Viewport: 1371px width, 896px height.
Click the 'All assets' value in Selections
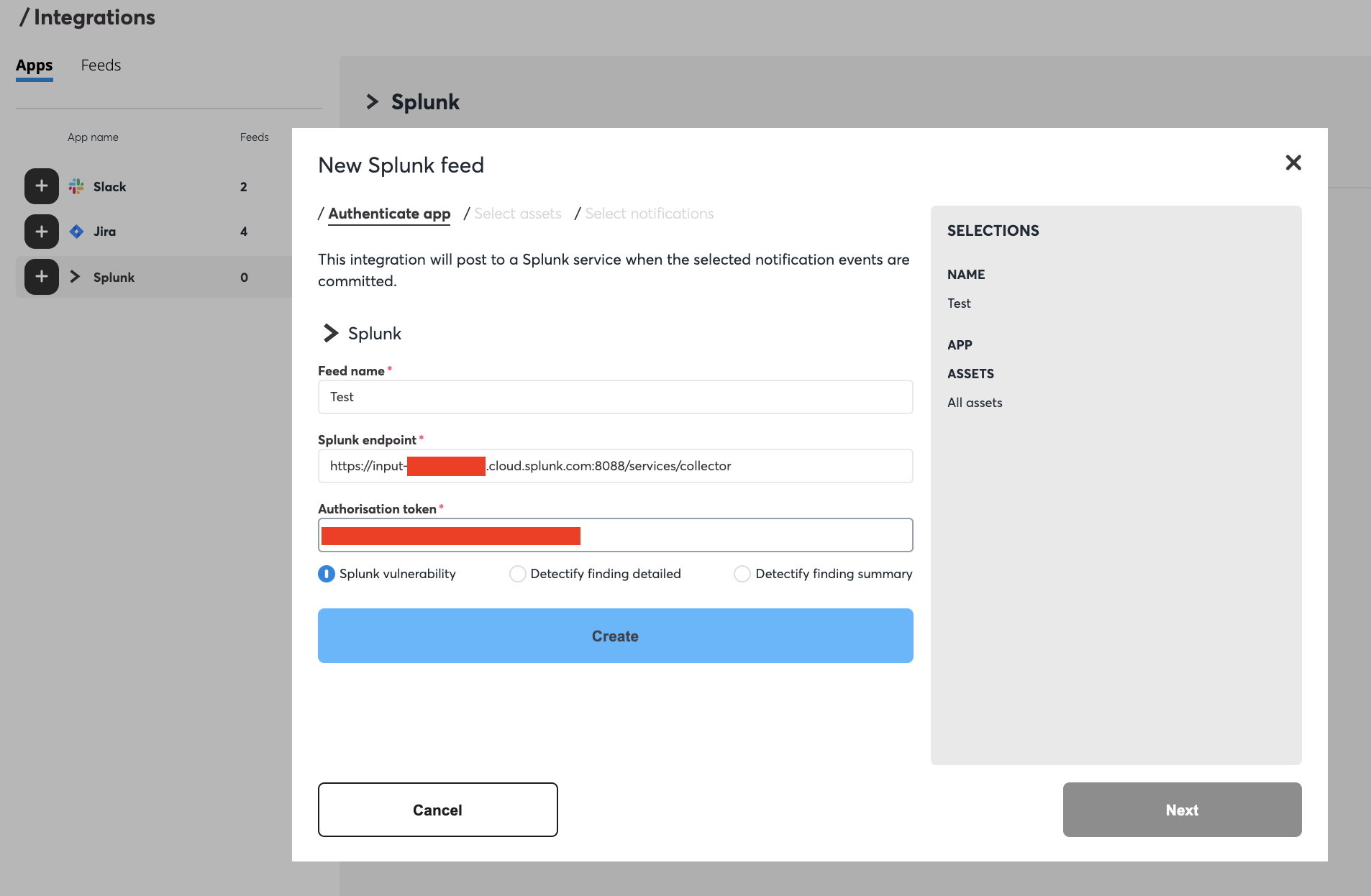tap(975, 403)
